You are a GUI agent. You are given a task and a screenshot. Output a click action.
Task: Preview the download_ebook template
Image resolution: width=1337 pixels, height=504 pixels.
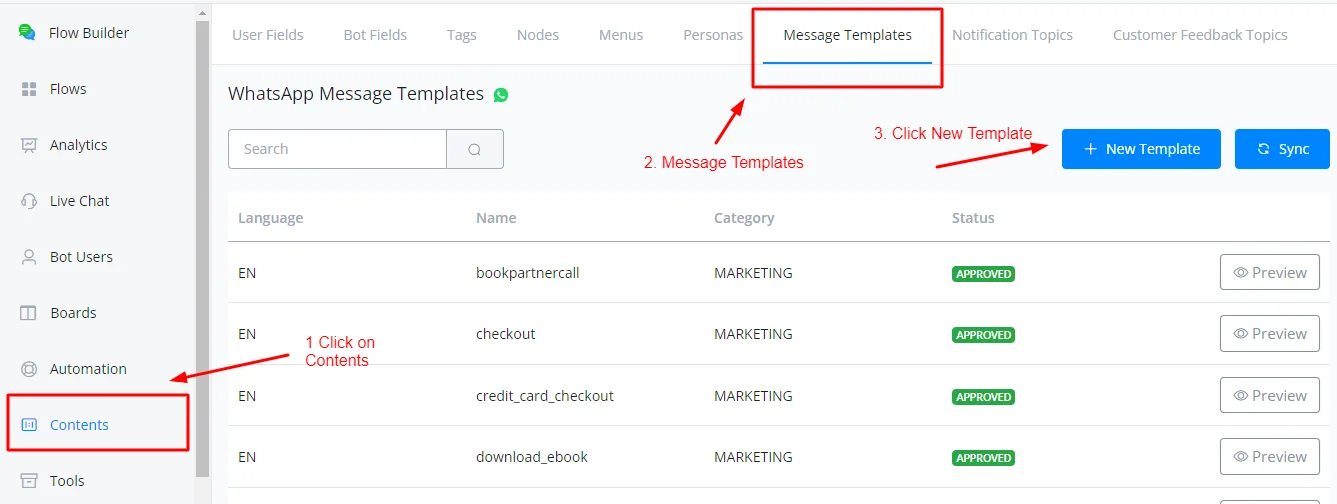(1270, 456)
